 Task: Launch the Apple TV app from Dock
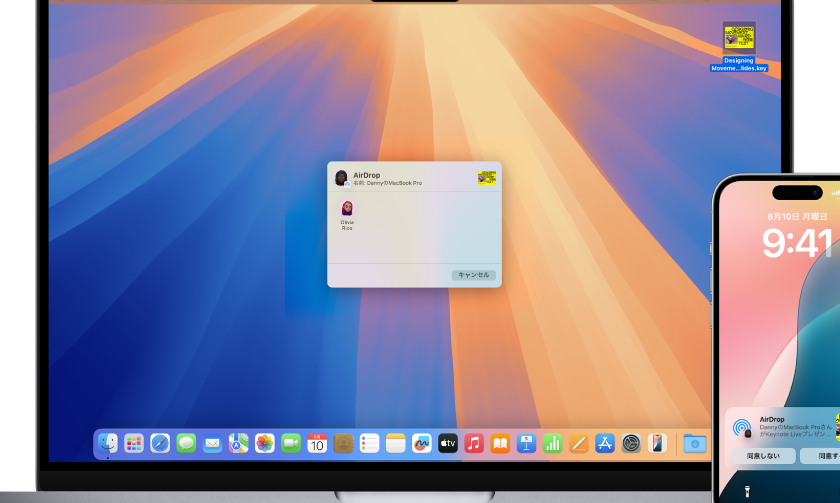tap(448, 443)
